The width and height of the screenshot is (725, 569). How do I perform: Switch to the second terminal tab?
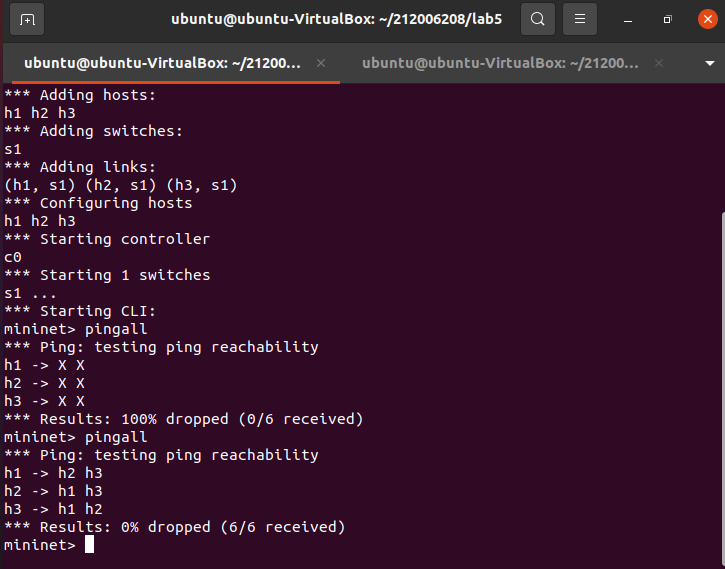500,63
